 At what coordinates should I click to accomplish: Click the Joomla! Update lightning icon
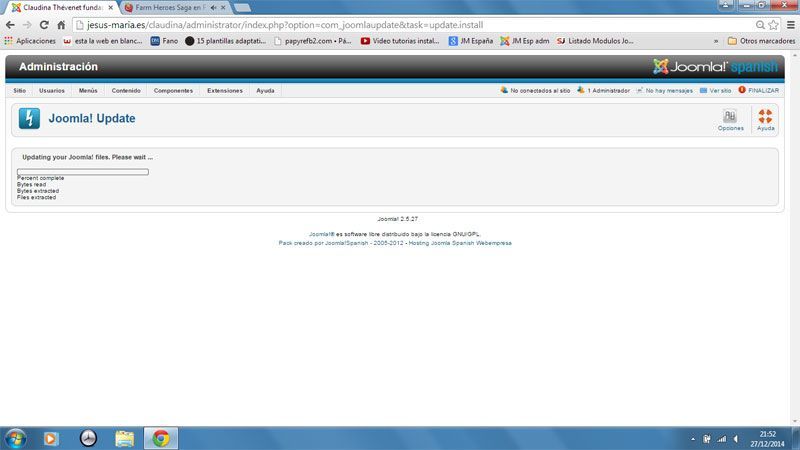pos(29,118)
